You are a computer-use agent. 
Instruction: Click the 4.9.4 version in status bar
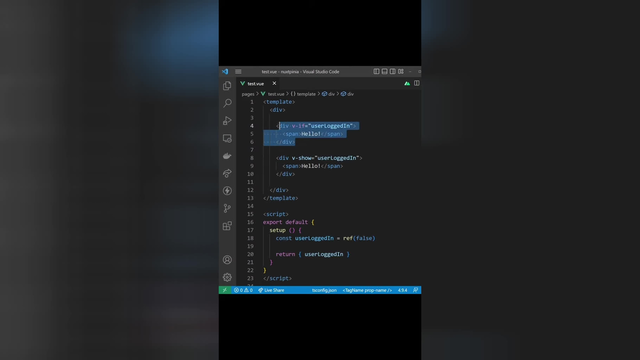[x=402, y=290]
